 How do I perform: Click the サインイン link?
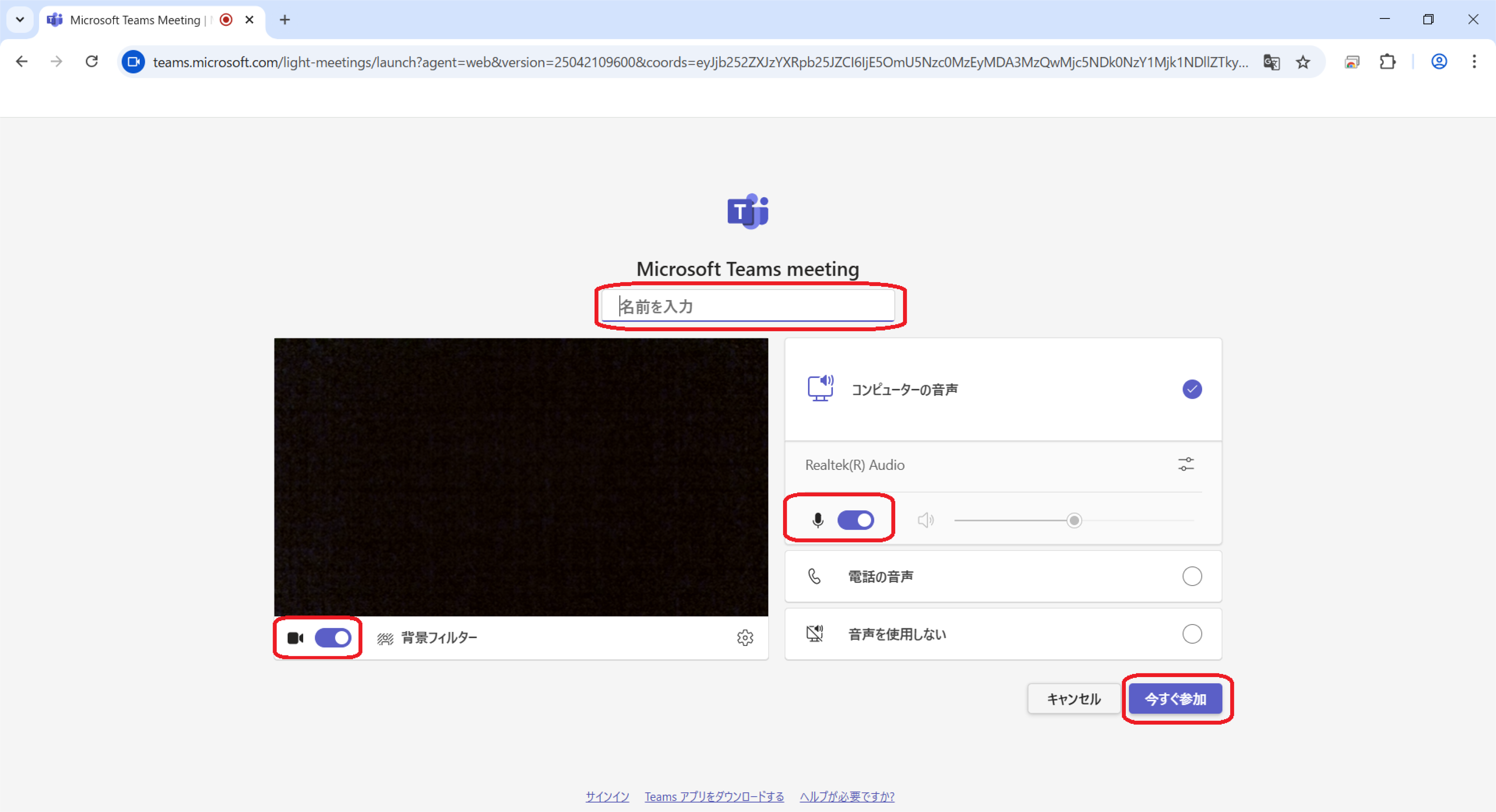(607, 796)
